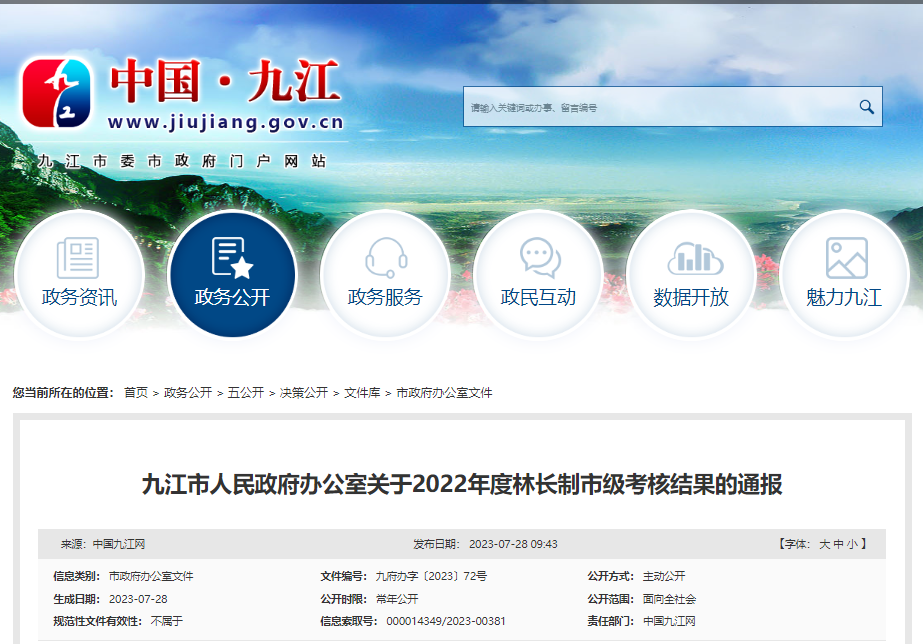
Task: Click 信息类别 value 市政府办公室文件
Action: (151, 576)
